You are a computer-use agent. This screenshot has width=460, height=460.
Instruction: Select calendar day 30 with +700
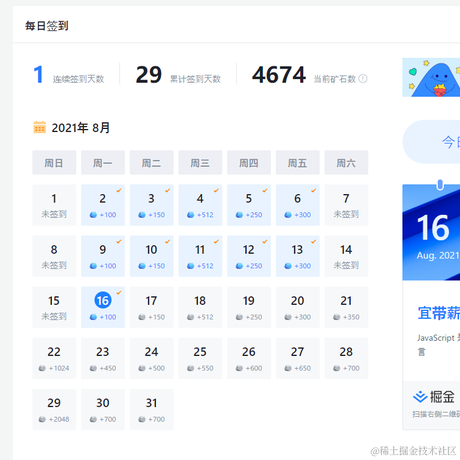103,409
